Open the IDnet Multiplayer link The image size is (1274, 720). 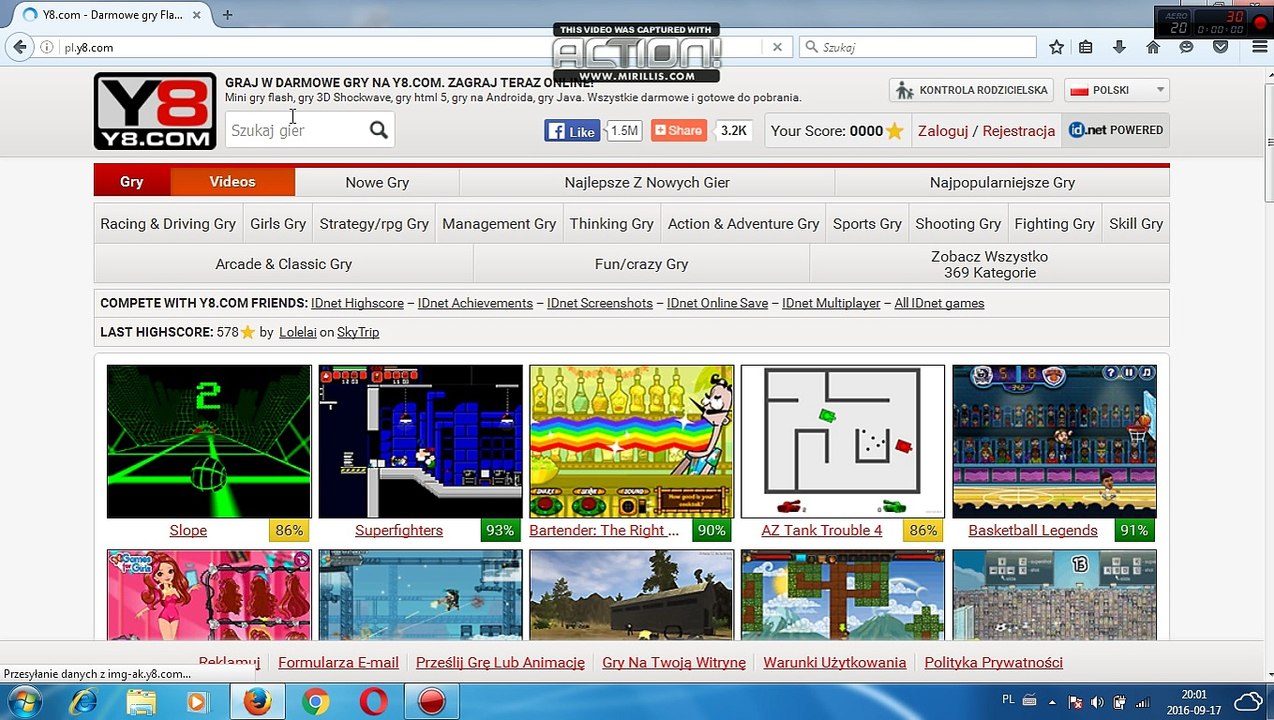(x=831, y=303)
